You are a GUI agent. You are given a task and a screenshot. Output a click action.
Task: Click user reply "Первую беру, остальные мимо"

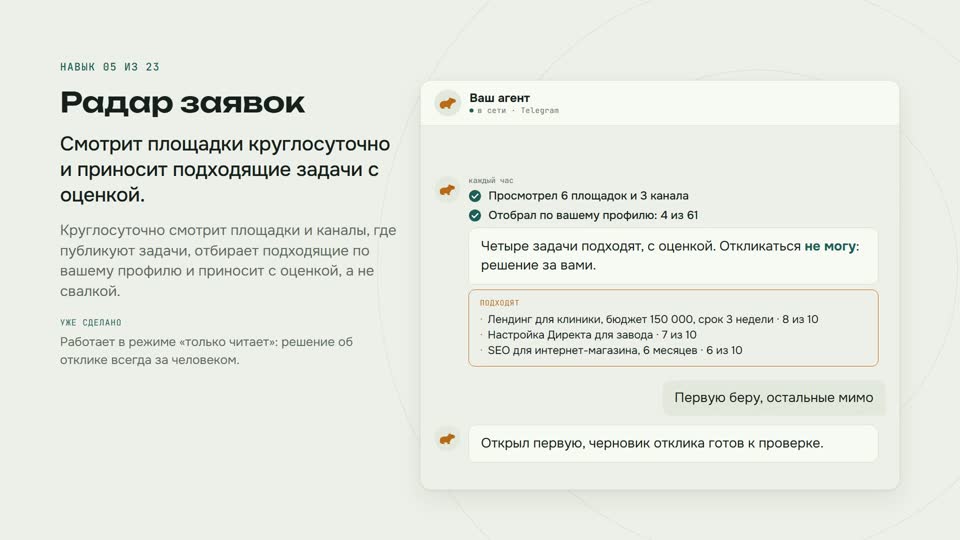click(774, 398)
